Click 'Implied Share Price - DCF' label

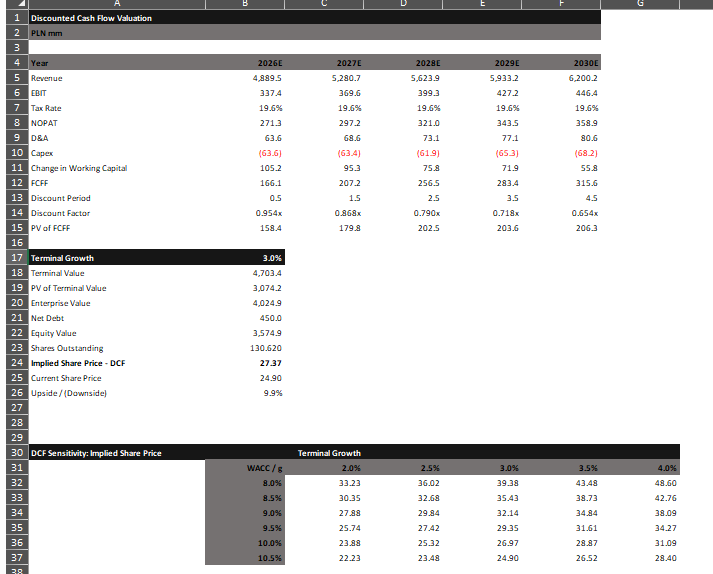[x=78, y=363]
